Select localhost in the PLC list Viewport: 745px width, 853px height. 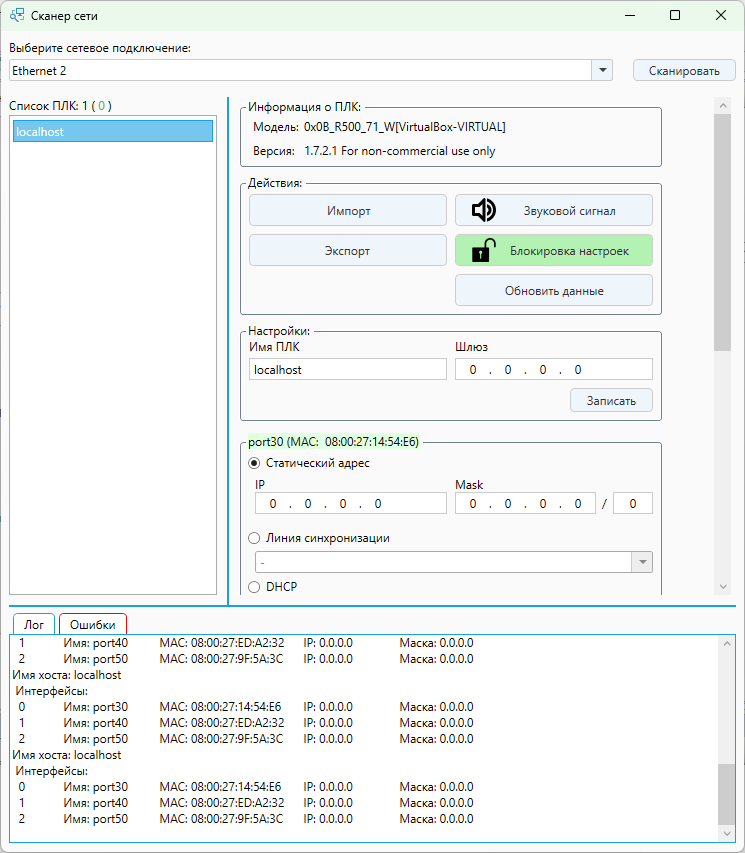[x=112, y=132]
